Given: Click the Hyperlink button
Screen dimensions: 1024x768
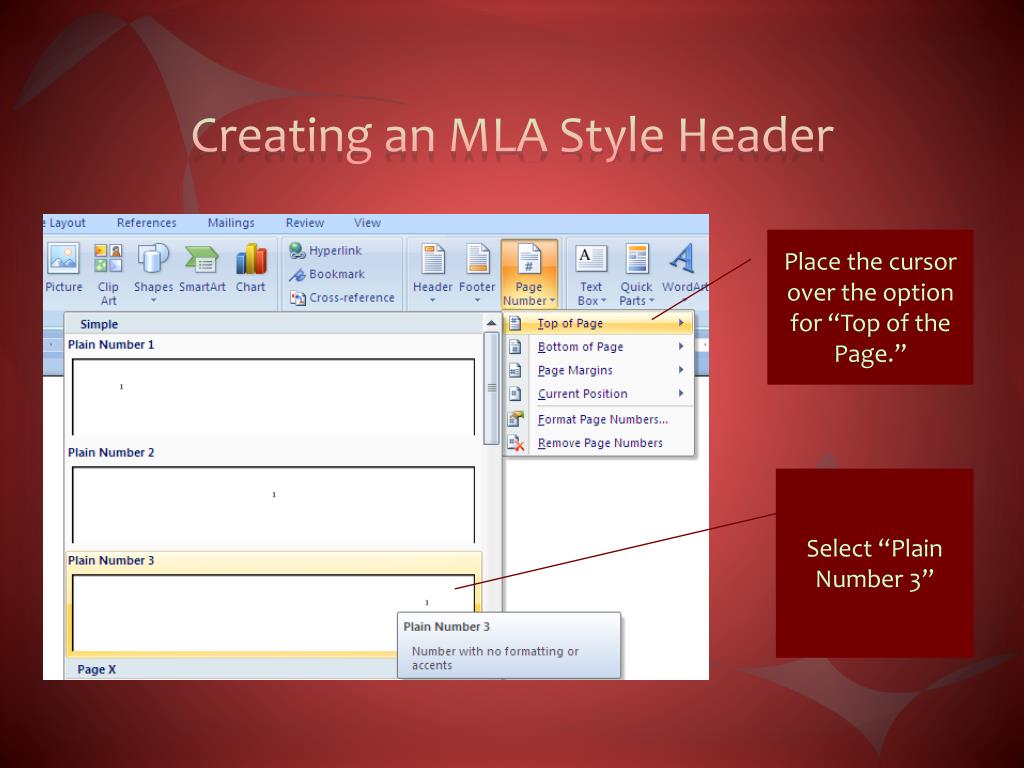Looking at the screenshot, I should tap(325, 251).
